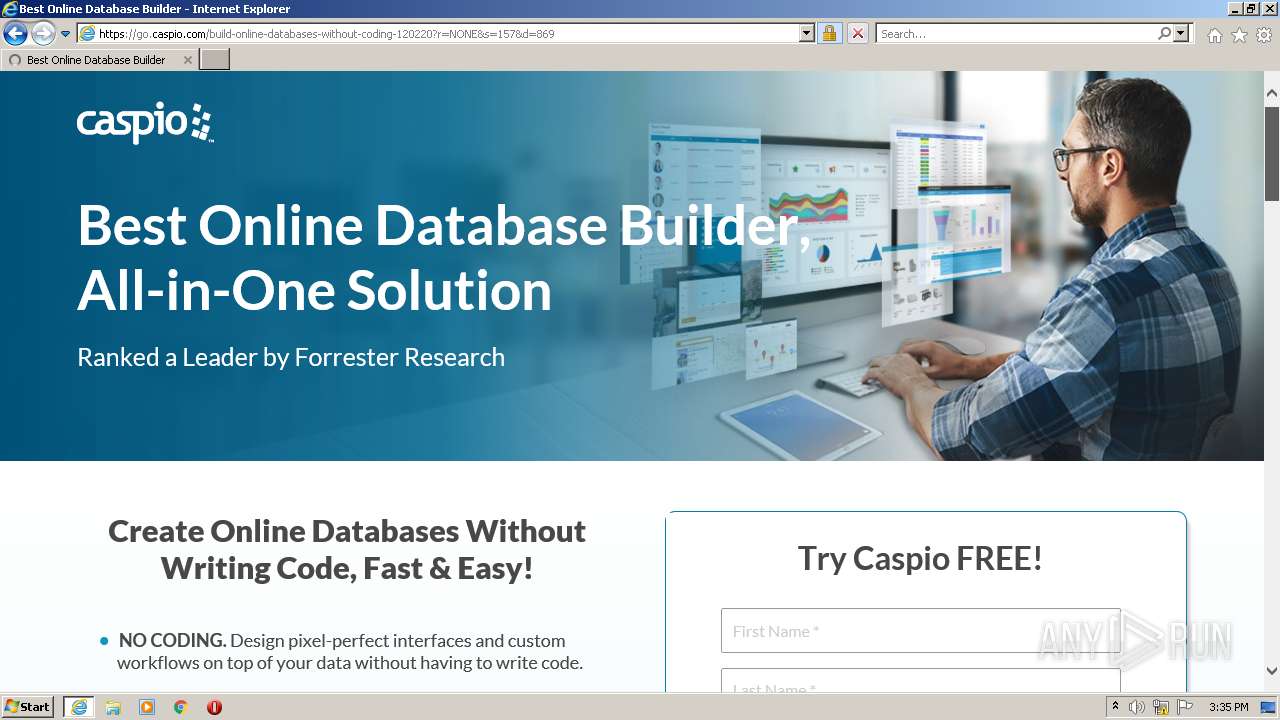Open the media player taskbar icon
The width and height of the screenshot is (1280, 720).
pyautogui.click(x=147, y=707)
